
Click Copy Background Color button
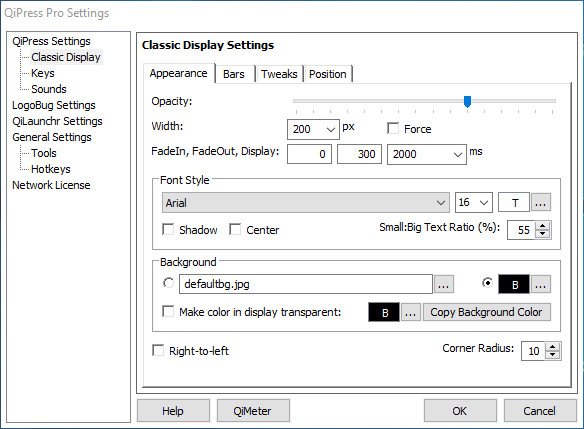pos(486,312)
